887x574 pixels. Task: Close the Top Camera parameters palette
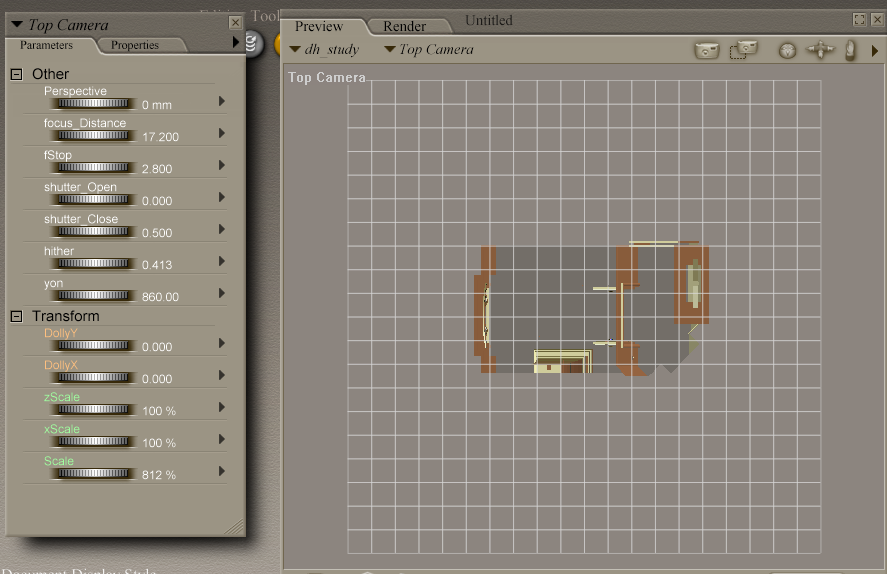tap(235, 22)
